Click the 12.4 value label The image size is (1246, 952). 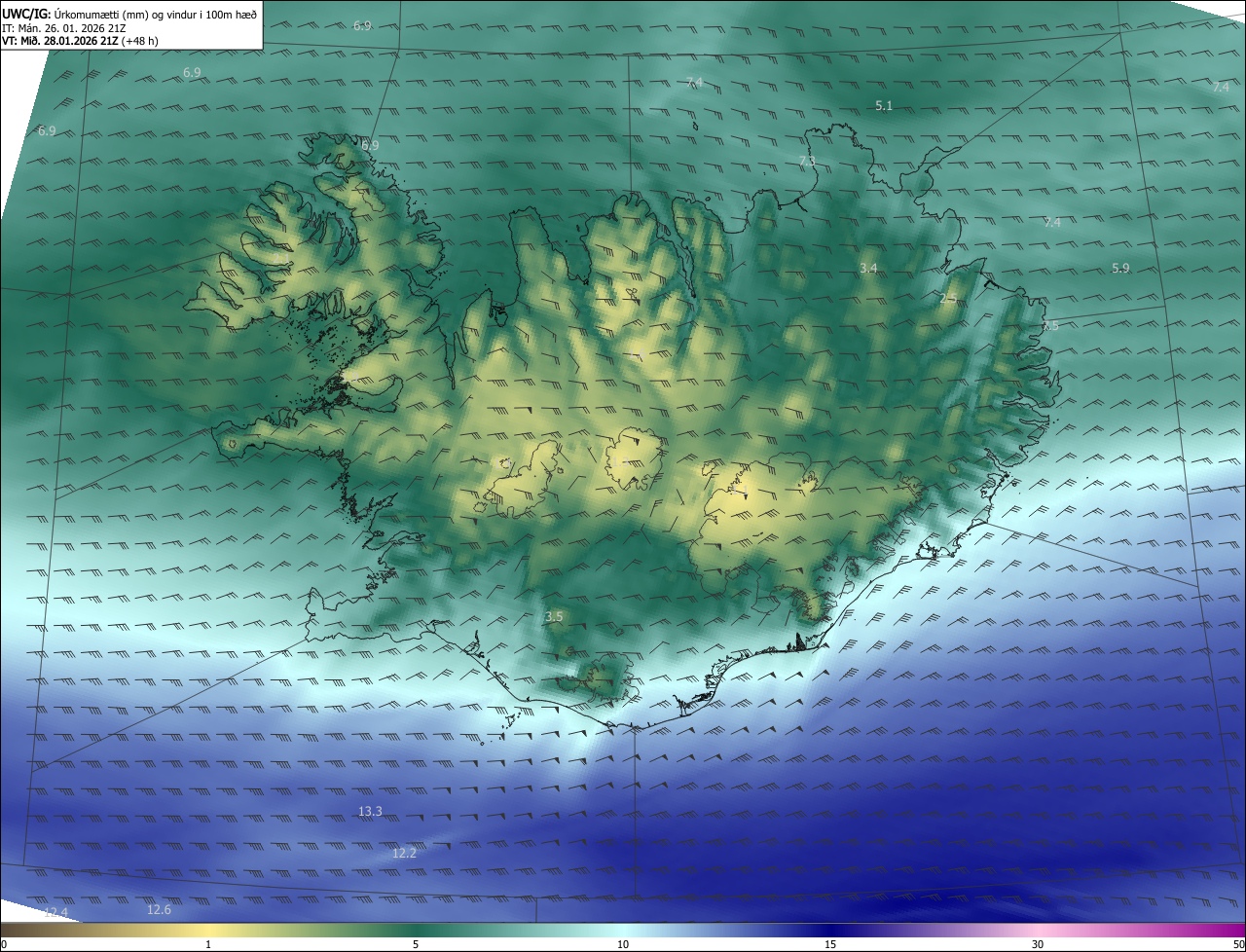(55, 912)
